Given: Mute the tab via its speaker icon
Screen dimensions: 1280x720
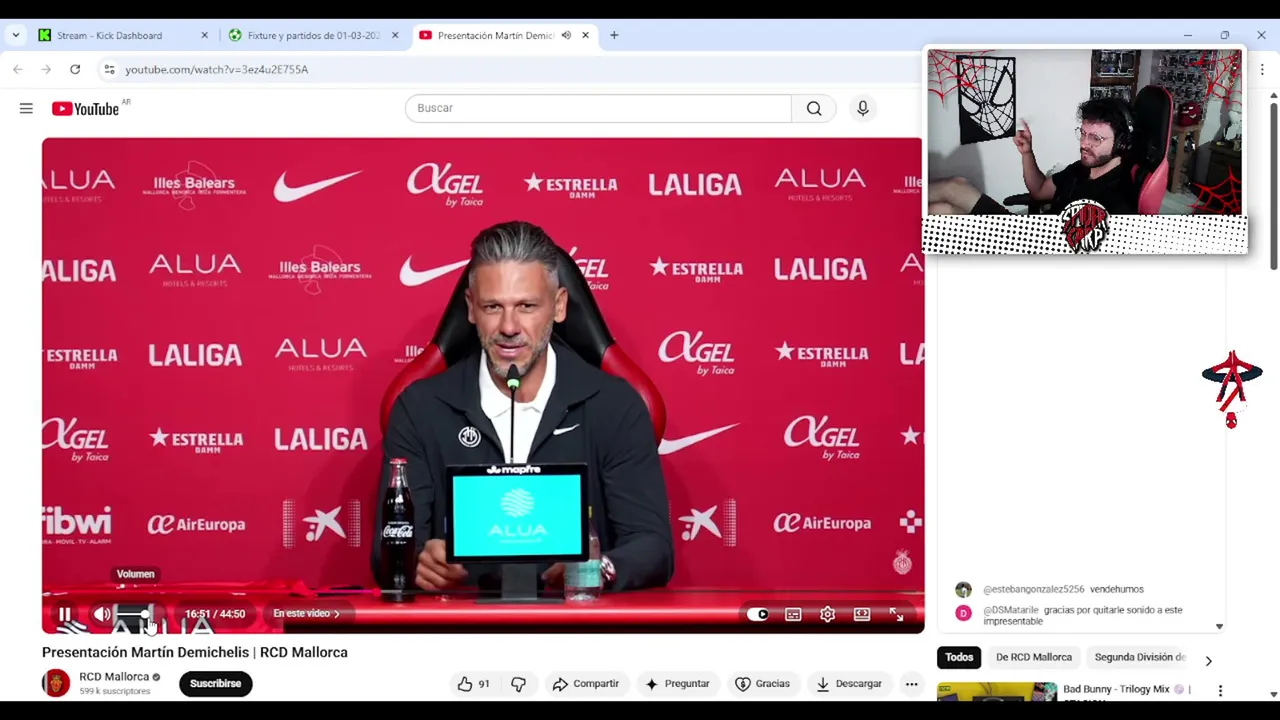Looking at the screenshot, I should point(566,35).
